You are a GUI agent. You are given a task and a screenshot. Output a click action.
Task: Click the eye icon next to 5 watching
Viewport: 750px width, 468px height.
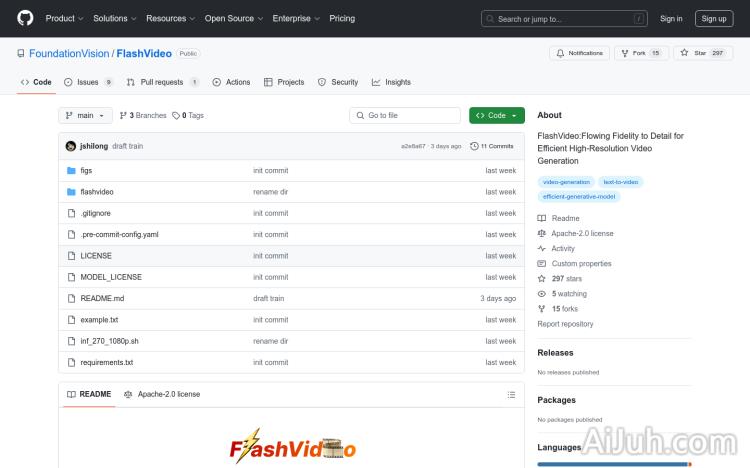click(541, 294)
